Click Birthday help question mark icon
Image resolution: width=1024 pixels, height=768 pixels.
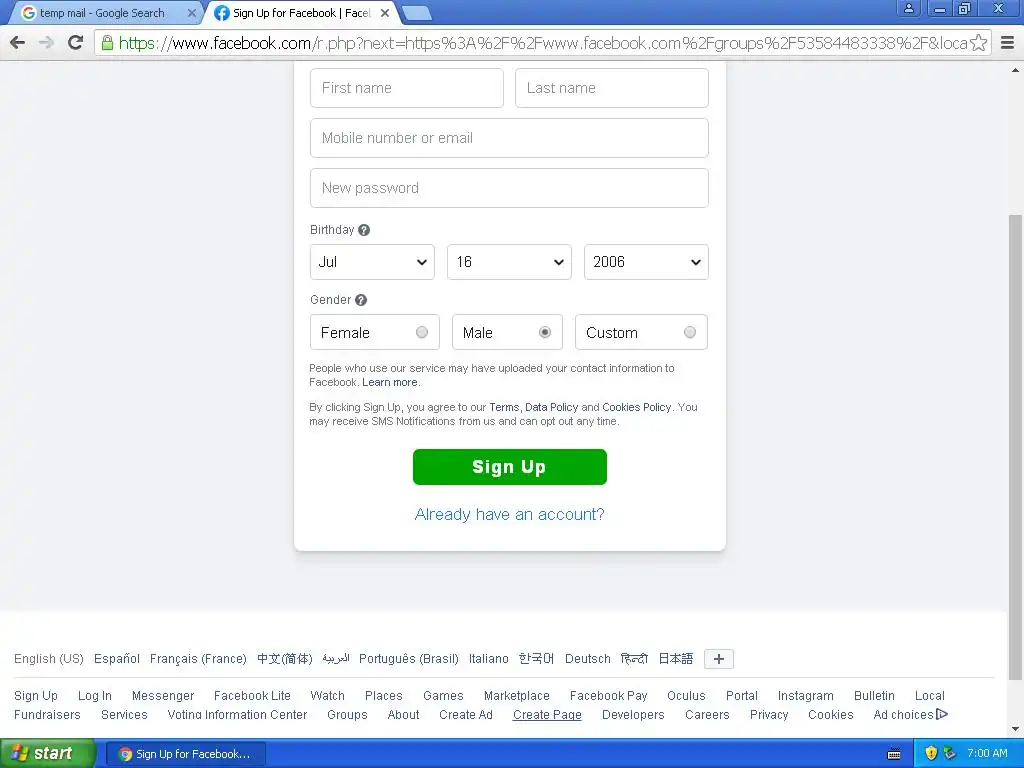click(364, 230)
